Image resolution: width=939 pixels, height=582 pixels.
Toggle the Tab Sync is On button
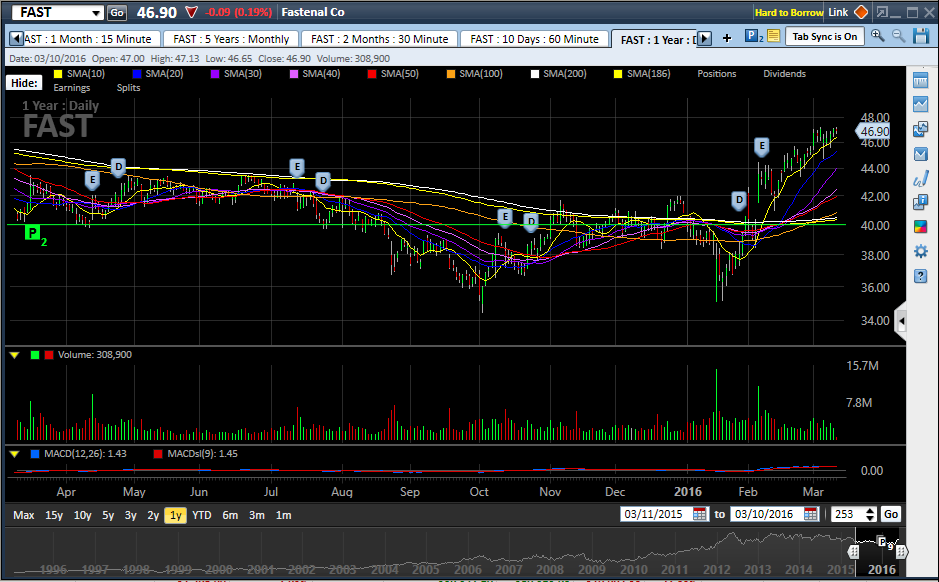[x=825, y=37]
